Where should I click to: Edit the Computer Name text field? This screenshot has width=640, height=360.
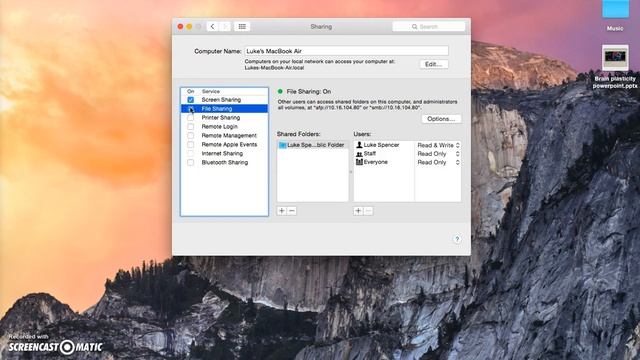point(346,51)
